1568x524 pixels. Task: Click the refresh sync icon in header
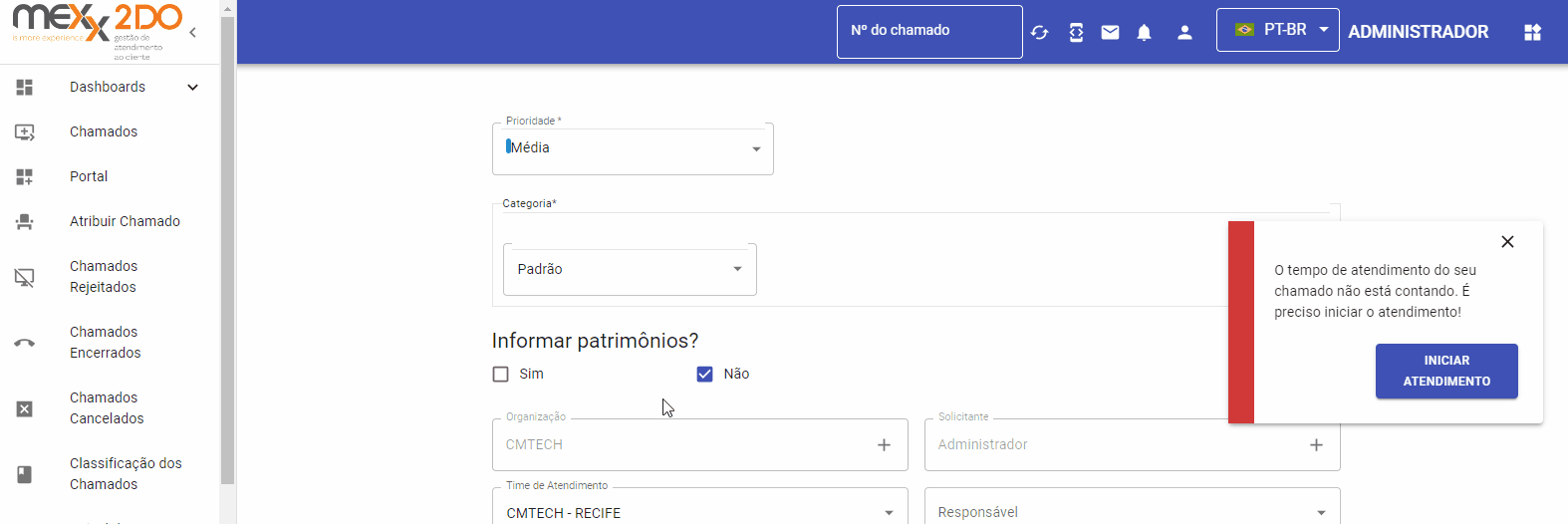(1039, 32)
